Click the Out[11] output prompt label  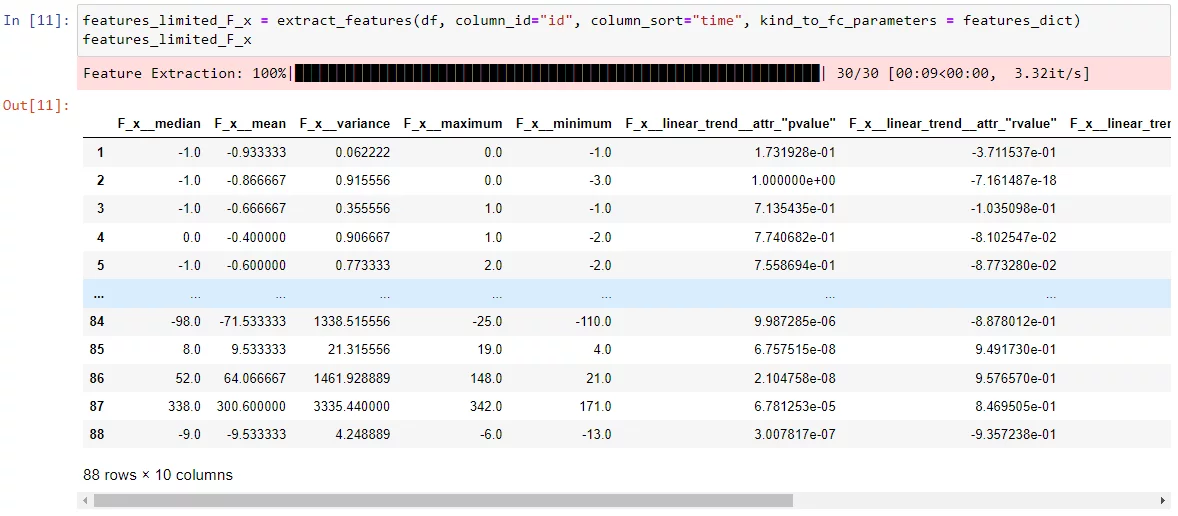(36, 105)
